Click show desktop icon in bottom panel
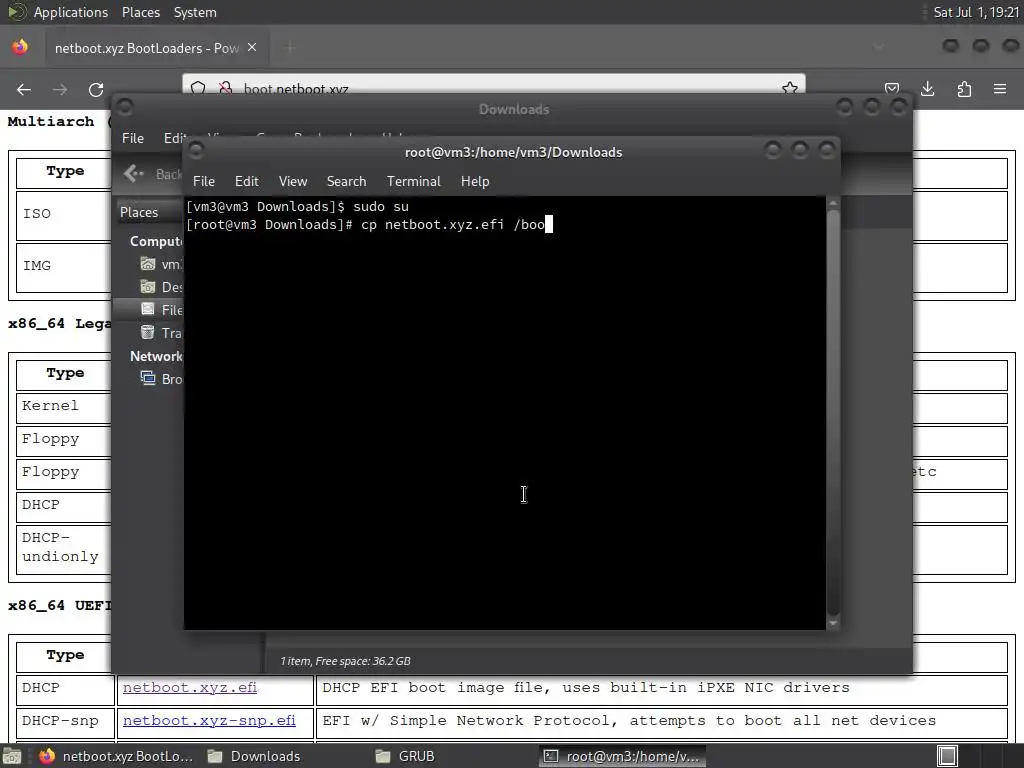Viewport: 1024px width, 768px height. (11, 756)
